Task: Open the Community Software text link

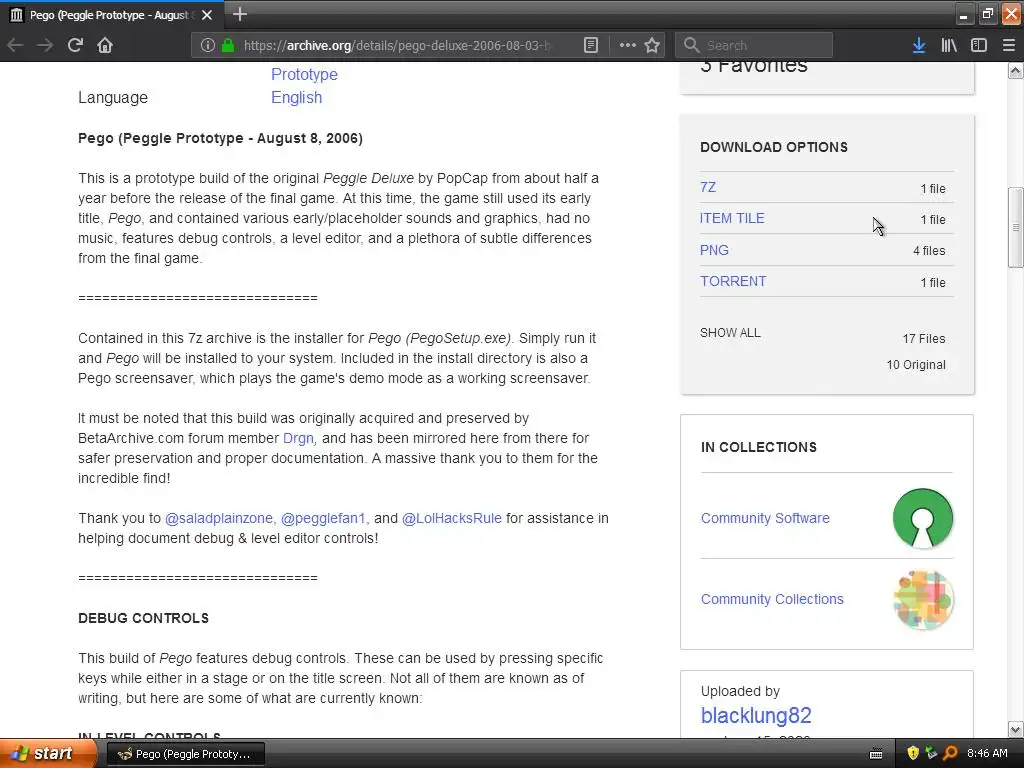Action: (765, 518)
